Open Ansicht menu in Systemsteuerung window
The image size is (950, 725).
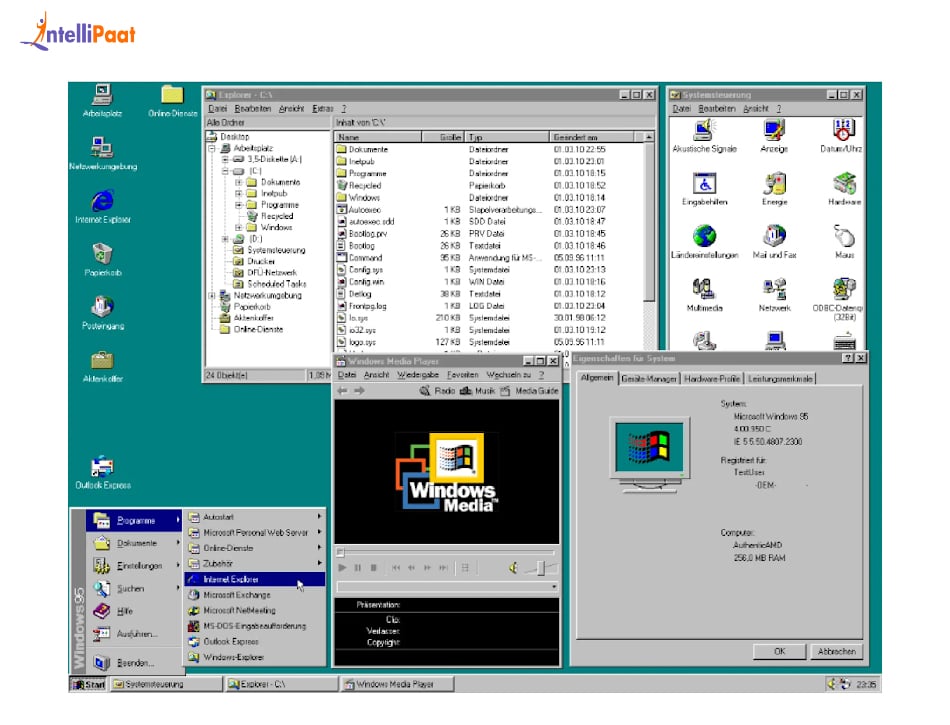coord(756,108)
